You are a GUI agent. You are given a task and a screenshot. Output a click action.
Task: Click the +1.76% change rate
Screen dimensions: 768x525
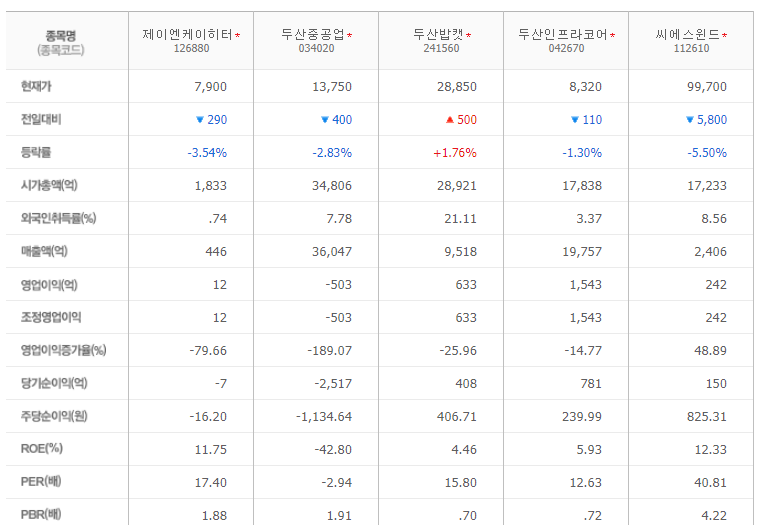pos(455,153)
